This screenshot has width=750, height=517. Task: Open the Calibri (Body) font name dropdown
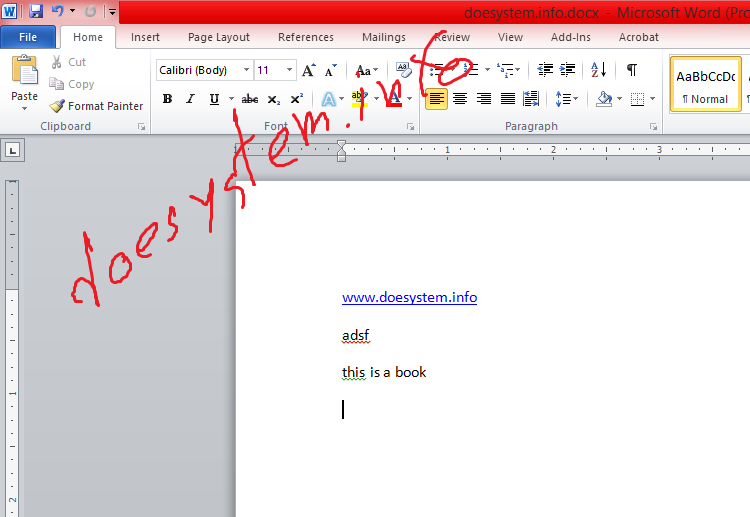pyautogui.click(x=246, y=70)
